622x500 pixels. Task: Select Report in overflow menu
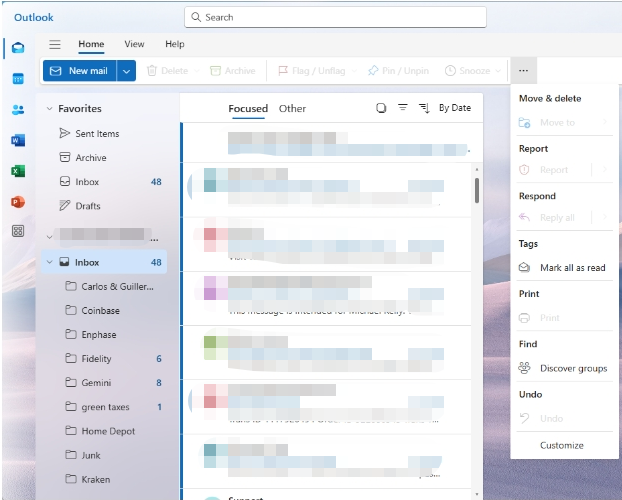[x=553, y=170]
